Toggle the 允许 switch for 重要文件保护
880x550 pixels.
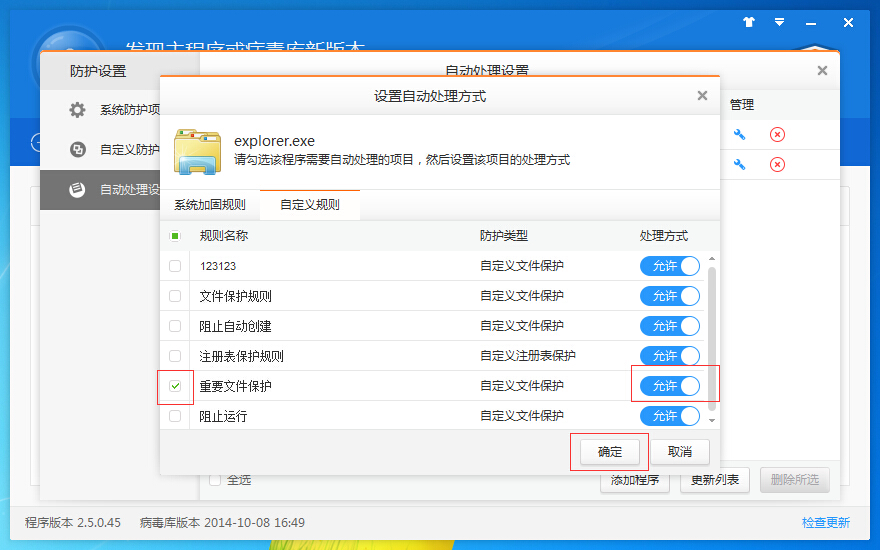click(669, 386)
